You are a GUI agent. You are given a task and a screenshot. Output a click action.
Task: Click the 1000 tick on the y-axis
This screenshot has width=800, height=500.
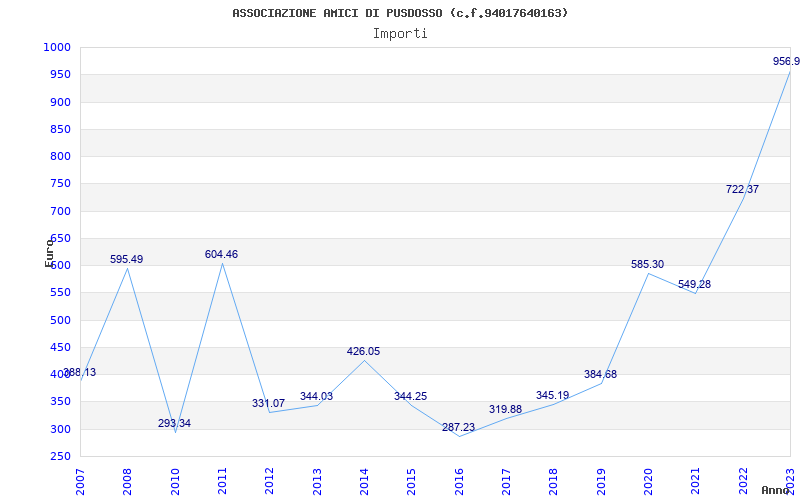point(57,47)
